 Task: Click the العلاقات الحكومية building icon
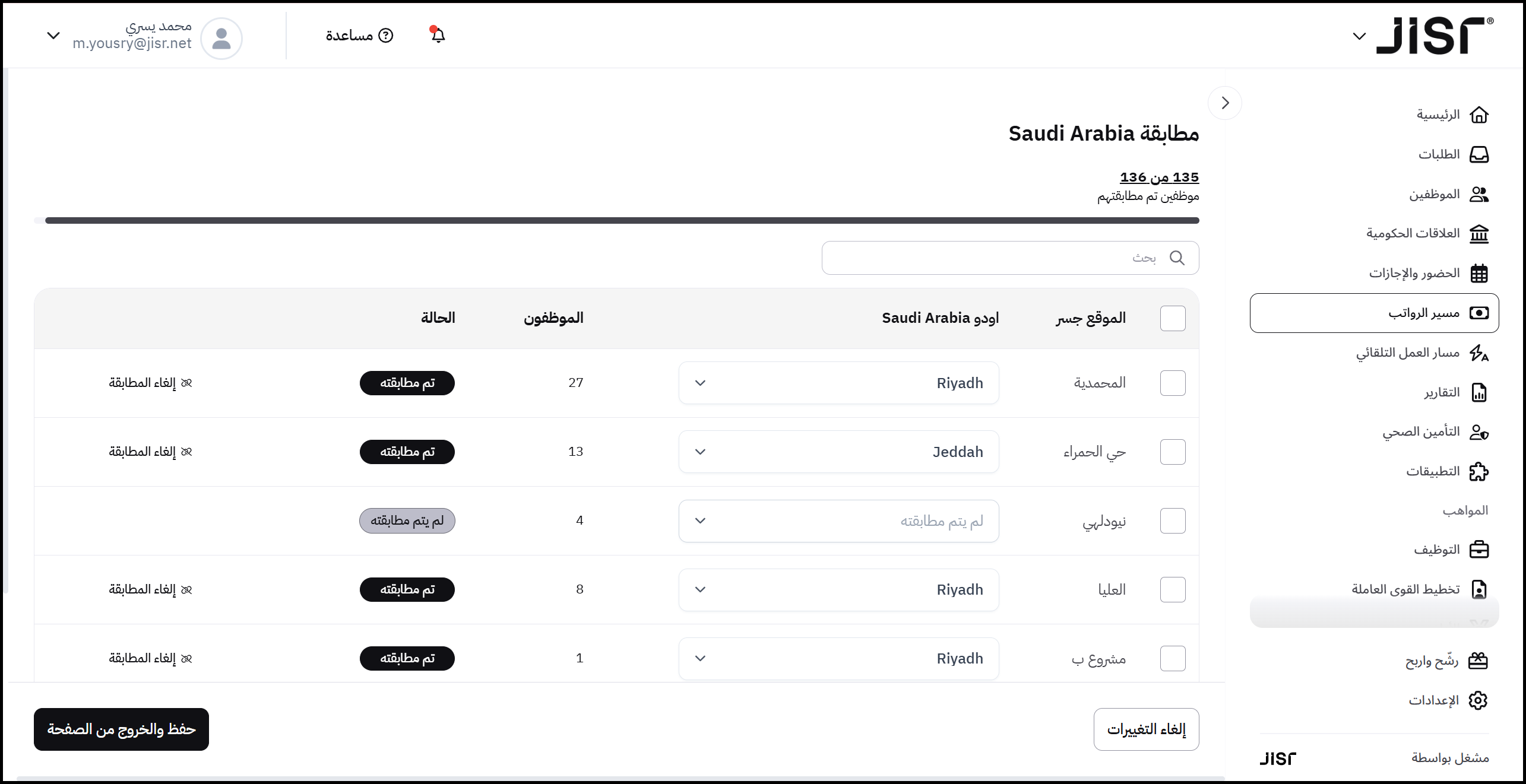click(x=1478, y=234)
